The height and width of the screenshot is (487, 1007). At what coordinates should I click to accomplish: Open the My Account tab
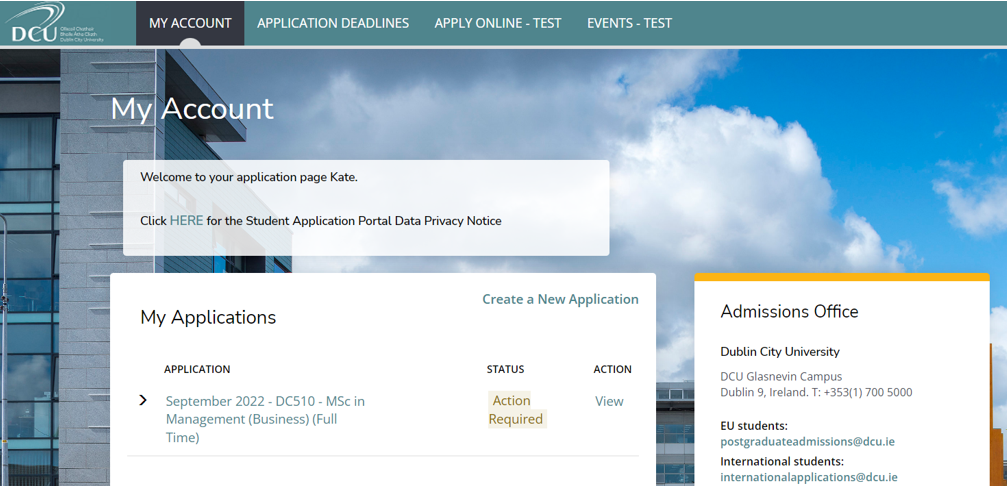tap(190, 23)
